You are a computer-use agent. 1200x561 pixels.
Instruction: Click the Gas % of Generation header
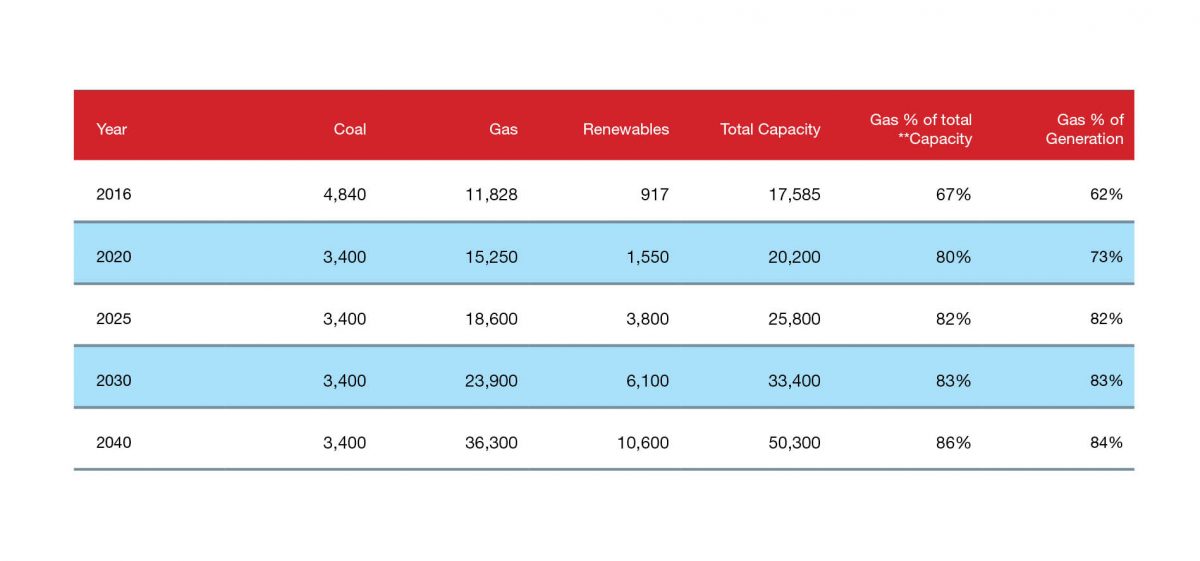[x=1085, y=129]
